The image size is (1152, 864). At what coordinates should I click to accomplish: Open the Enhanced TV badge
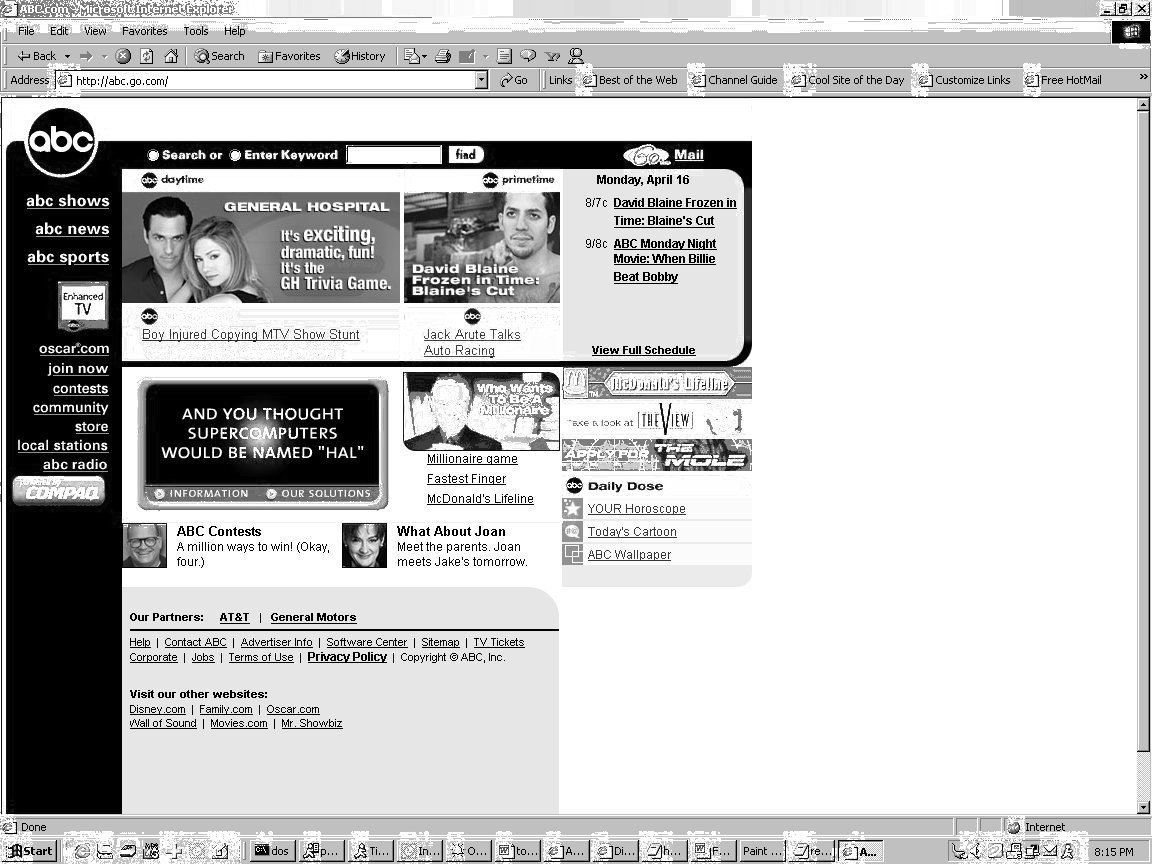(x=83, y=305)
